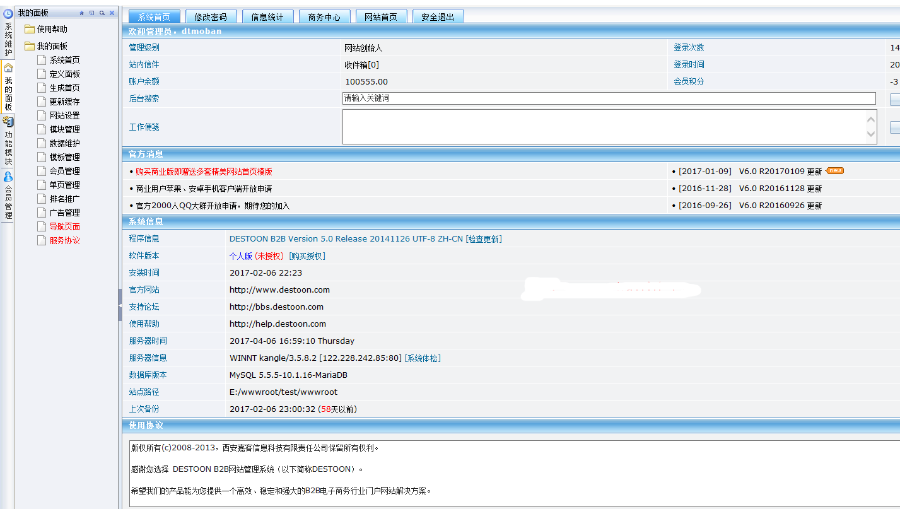The width and height of the screenshot is (900, 509).
Task: Click the house icon of 我的面板 tab
Action: 8,67
